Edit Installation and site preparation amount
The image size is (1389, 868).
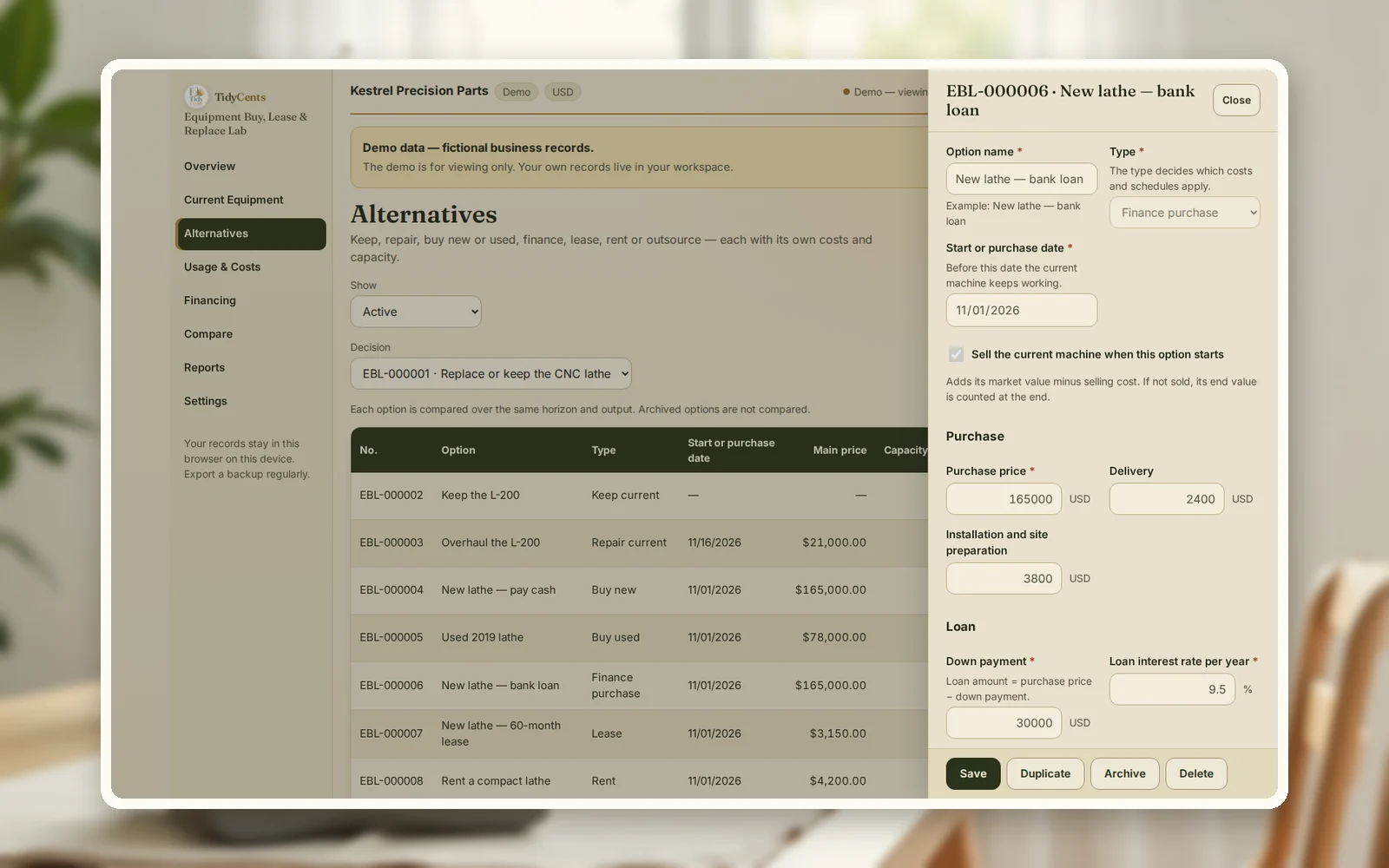(x=1004, y=578)
